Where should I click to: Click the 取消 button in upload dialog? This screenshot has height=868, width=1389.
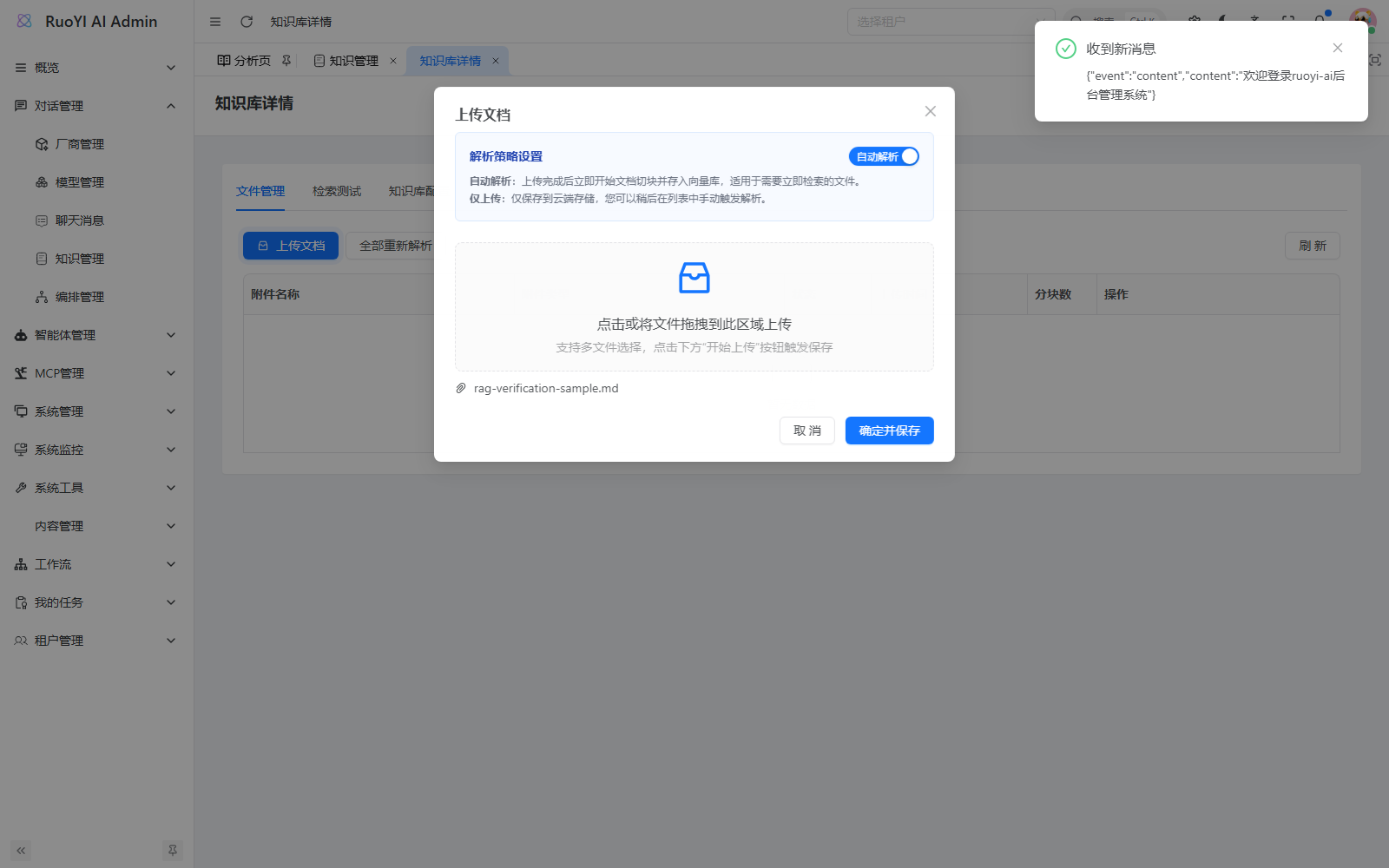[807, 431]
